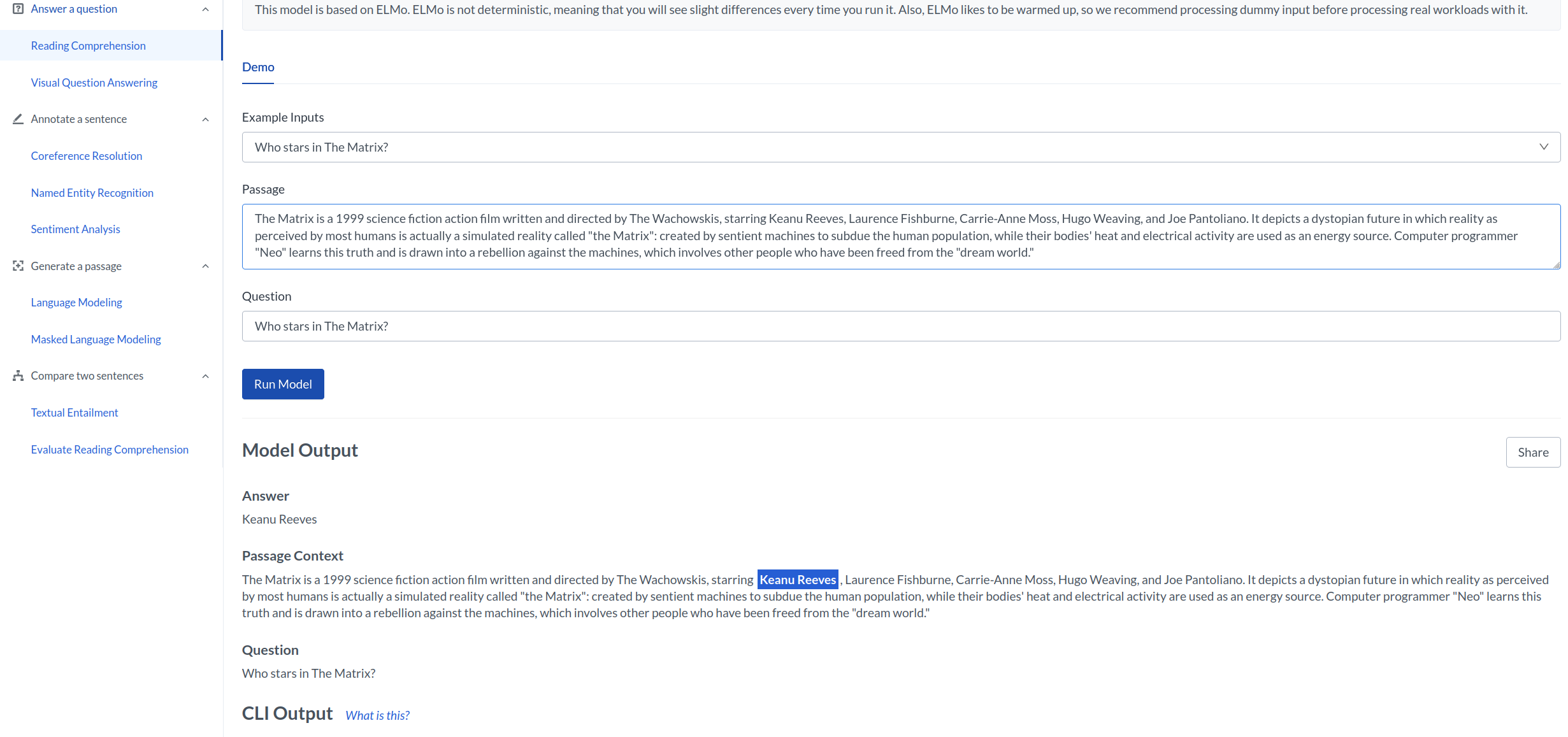Click the Share button
Screen dimensions: 1568x737
pyautogui.click(x=1533, y=452)
